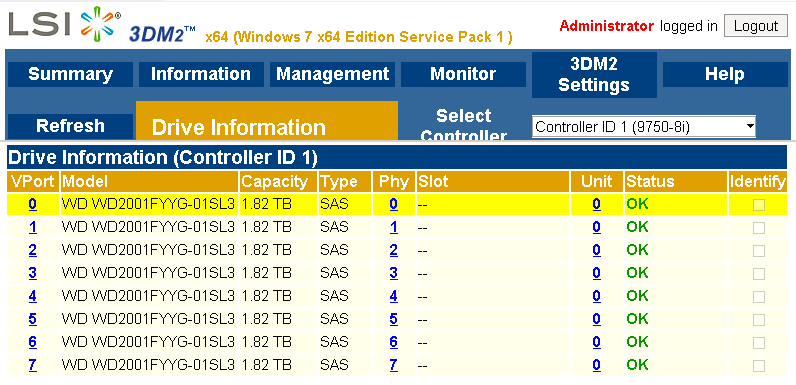Open the Select Controller dropdown
This screenshot has width=796, height=385.
644,127
